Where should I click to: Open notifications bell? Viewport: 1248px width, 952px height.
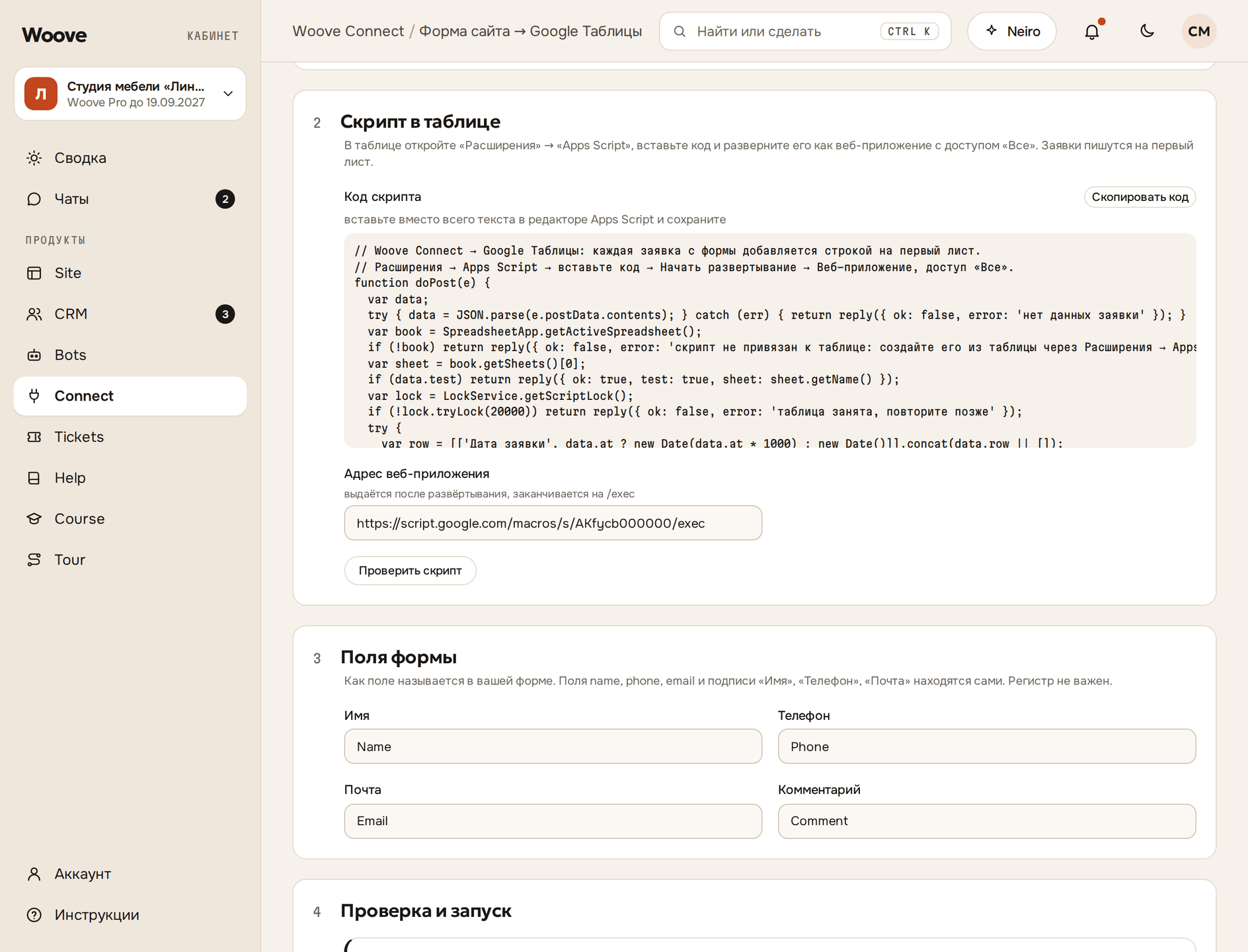(x=1092, y=31)
